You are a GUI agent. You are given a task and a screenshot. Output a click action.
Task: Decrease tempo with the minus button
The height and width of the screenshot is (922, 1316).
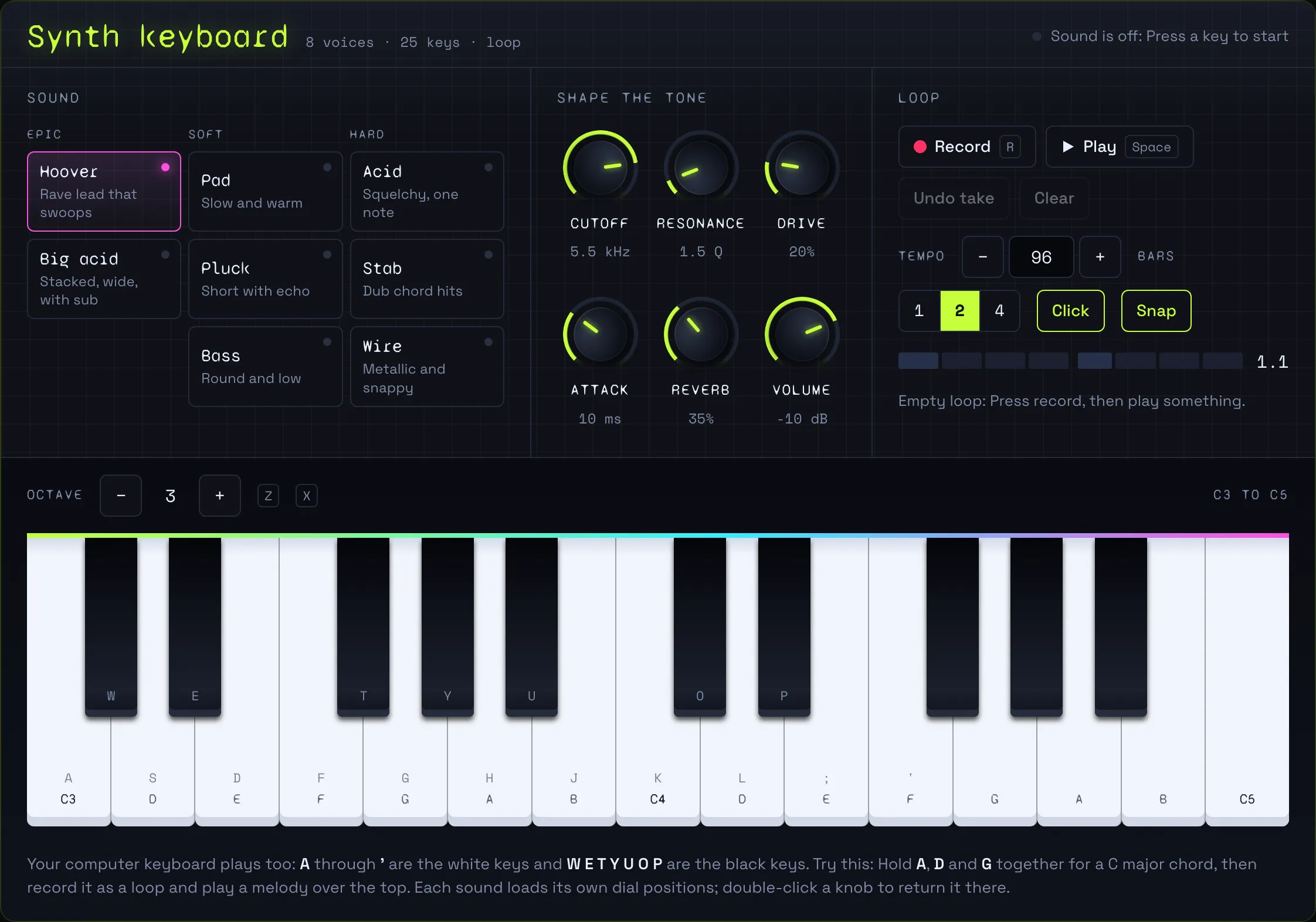coord(982,257)
